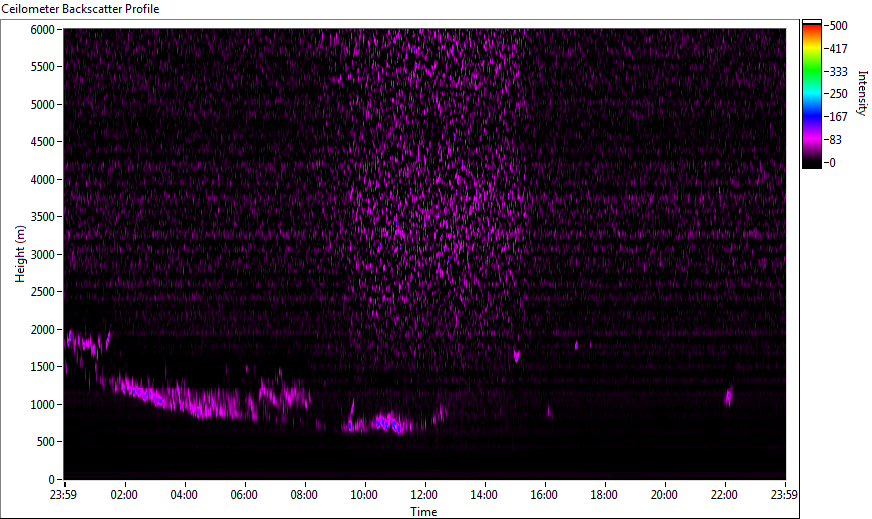Click the 4500 height axis tick

[43, 142]
